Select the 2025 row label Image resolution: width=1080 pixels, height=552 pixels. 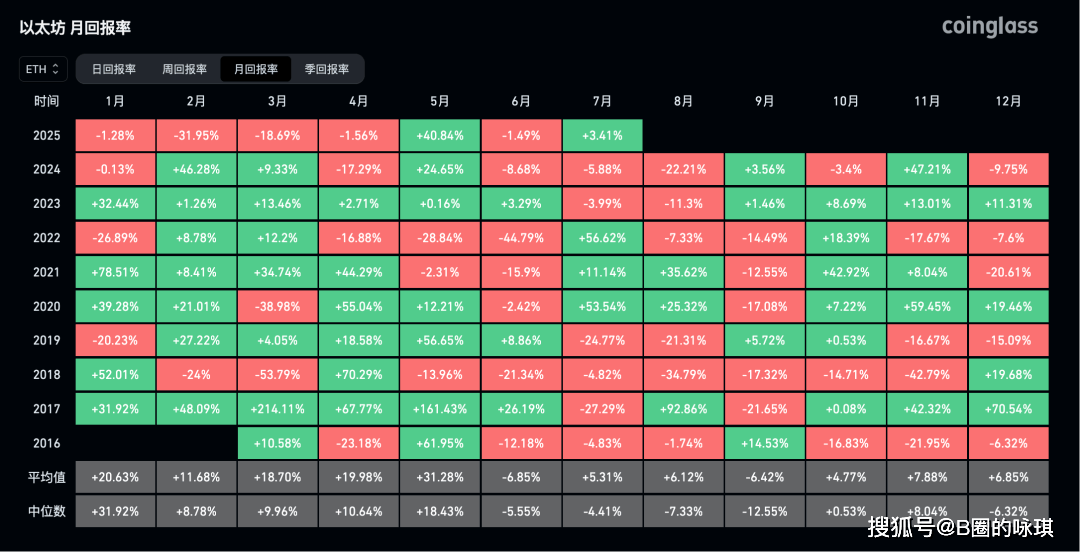click(x=46, y=135)
